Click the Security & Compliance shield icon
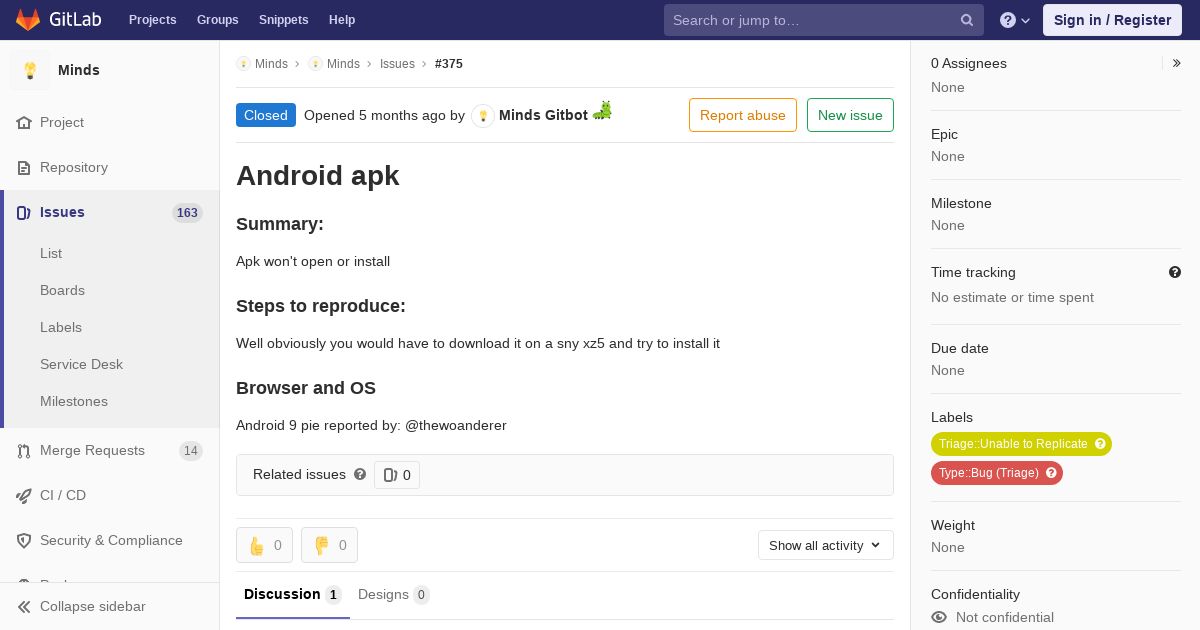Screen dimensions: 1200x630 coord(24,541)
